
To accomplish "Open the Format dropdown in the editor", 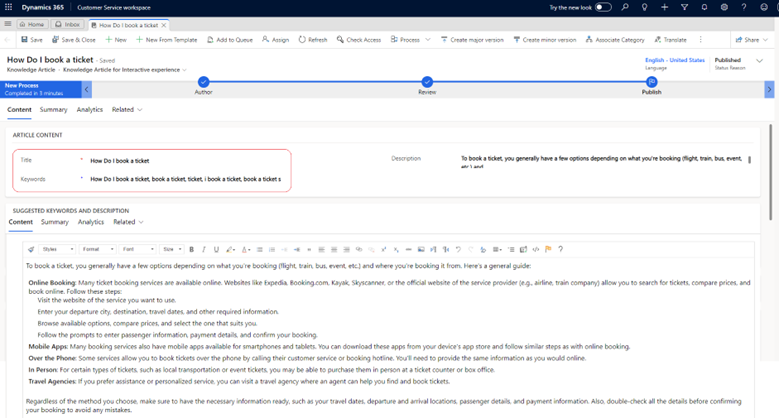I will tap(97, 250).
